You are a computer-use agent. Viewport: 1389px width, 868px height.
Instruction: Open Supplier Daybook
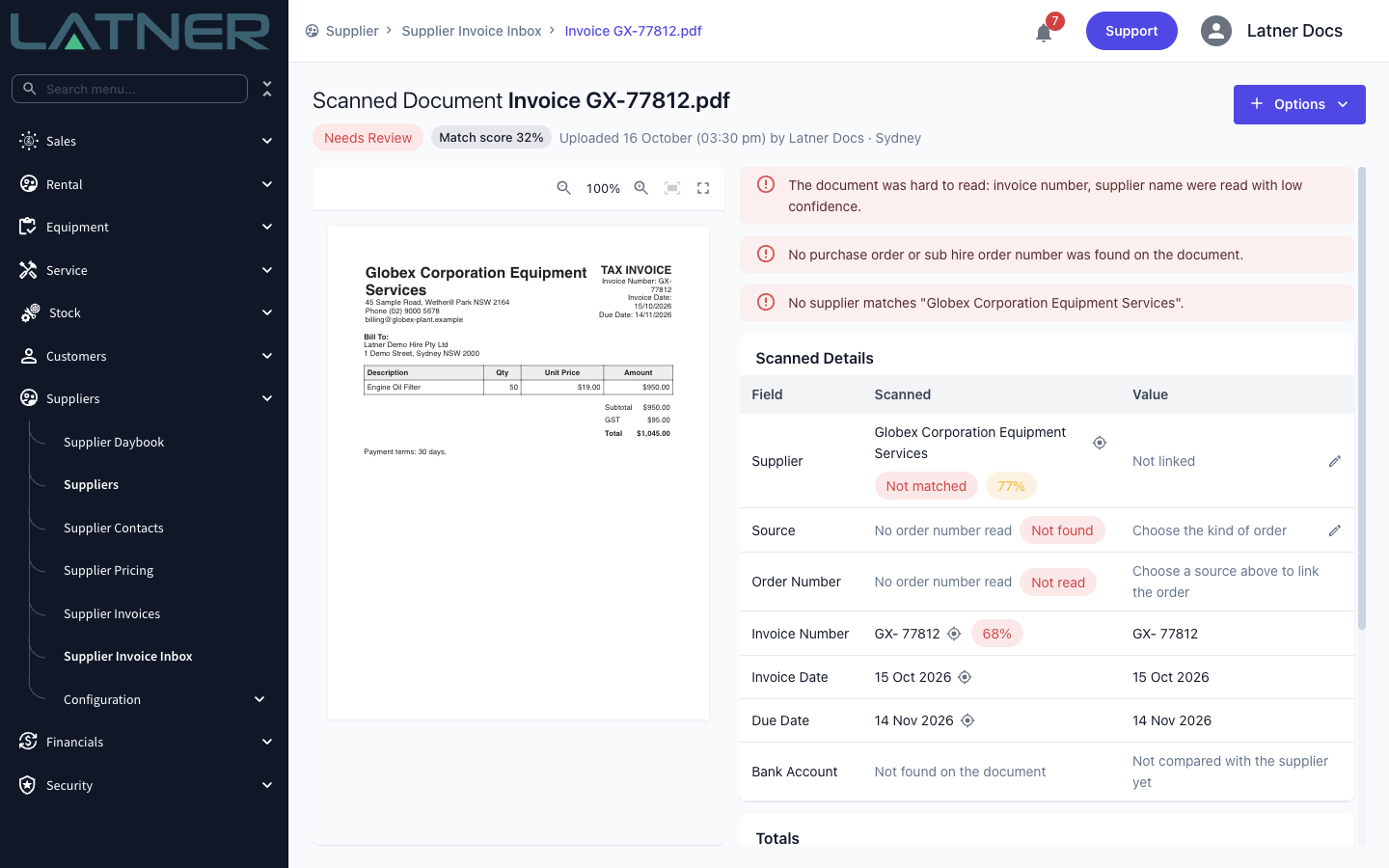(114, 442)
